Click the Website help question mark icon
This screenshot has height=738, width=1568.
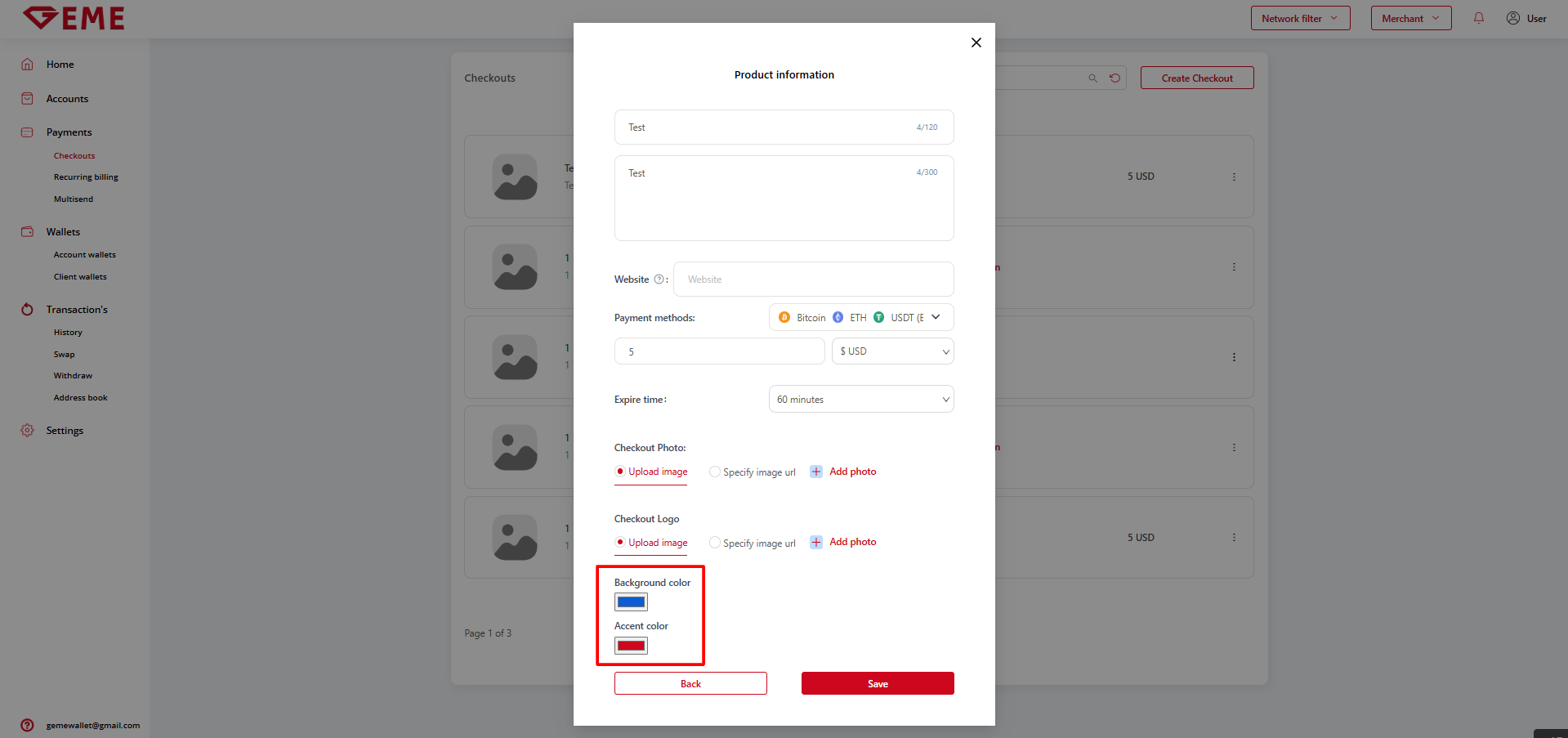[x=659, y=280]
